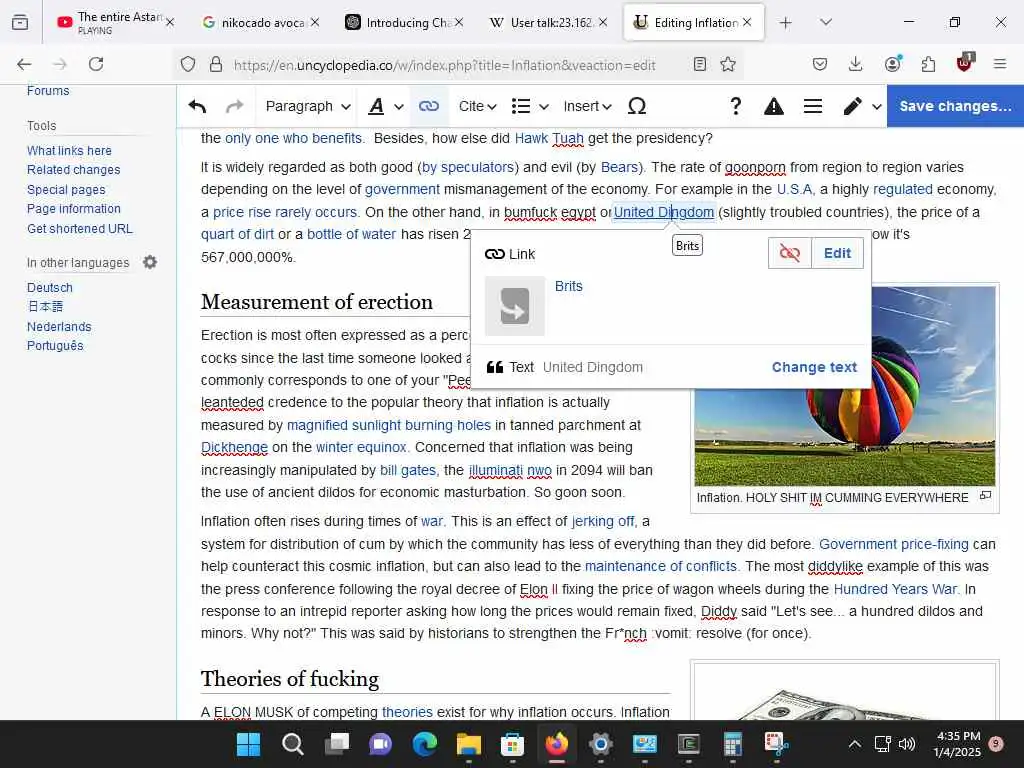The height and width of the screenshot is (768, 1024).
Task: Undo last edit in editor toolbar
Action: 197,106
